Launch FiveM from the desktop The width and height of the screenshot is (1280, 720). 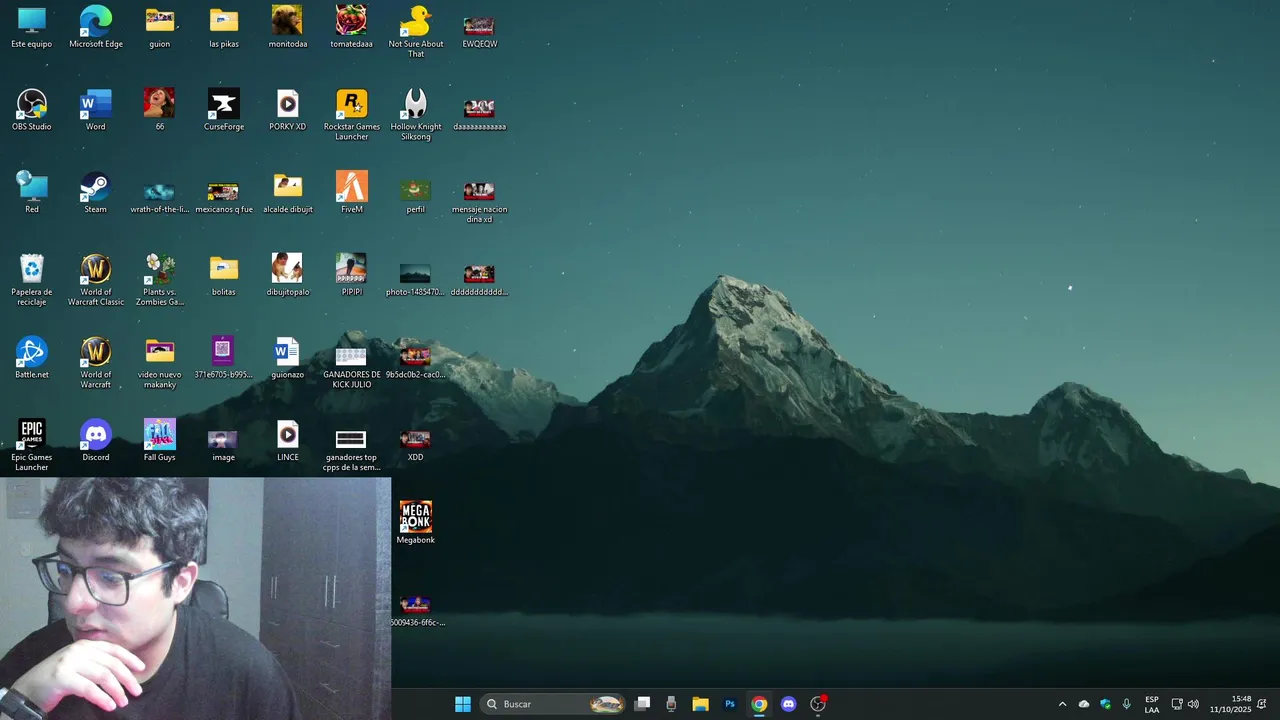(351, 192)
